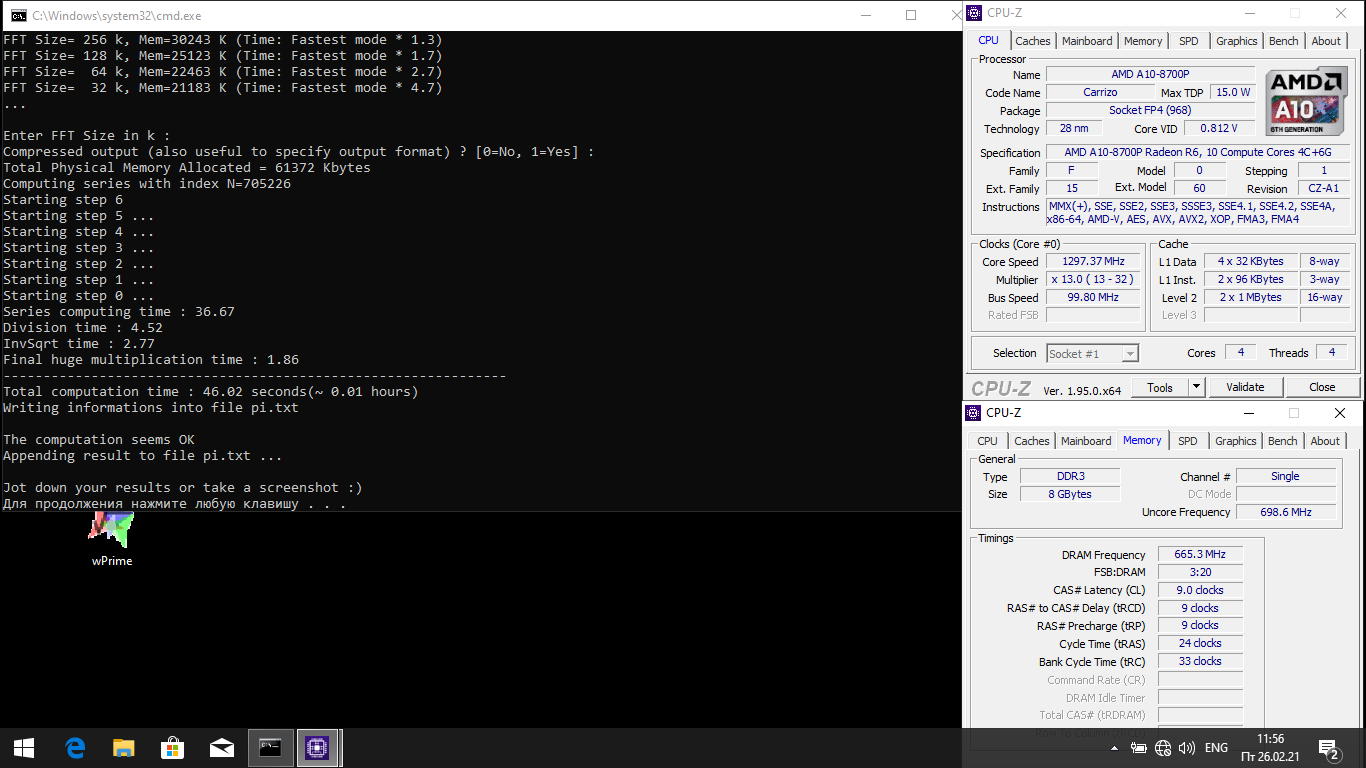Click the Core Speed value 1297.37 MHz

coord(1093,262)
